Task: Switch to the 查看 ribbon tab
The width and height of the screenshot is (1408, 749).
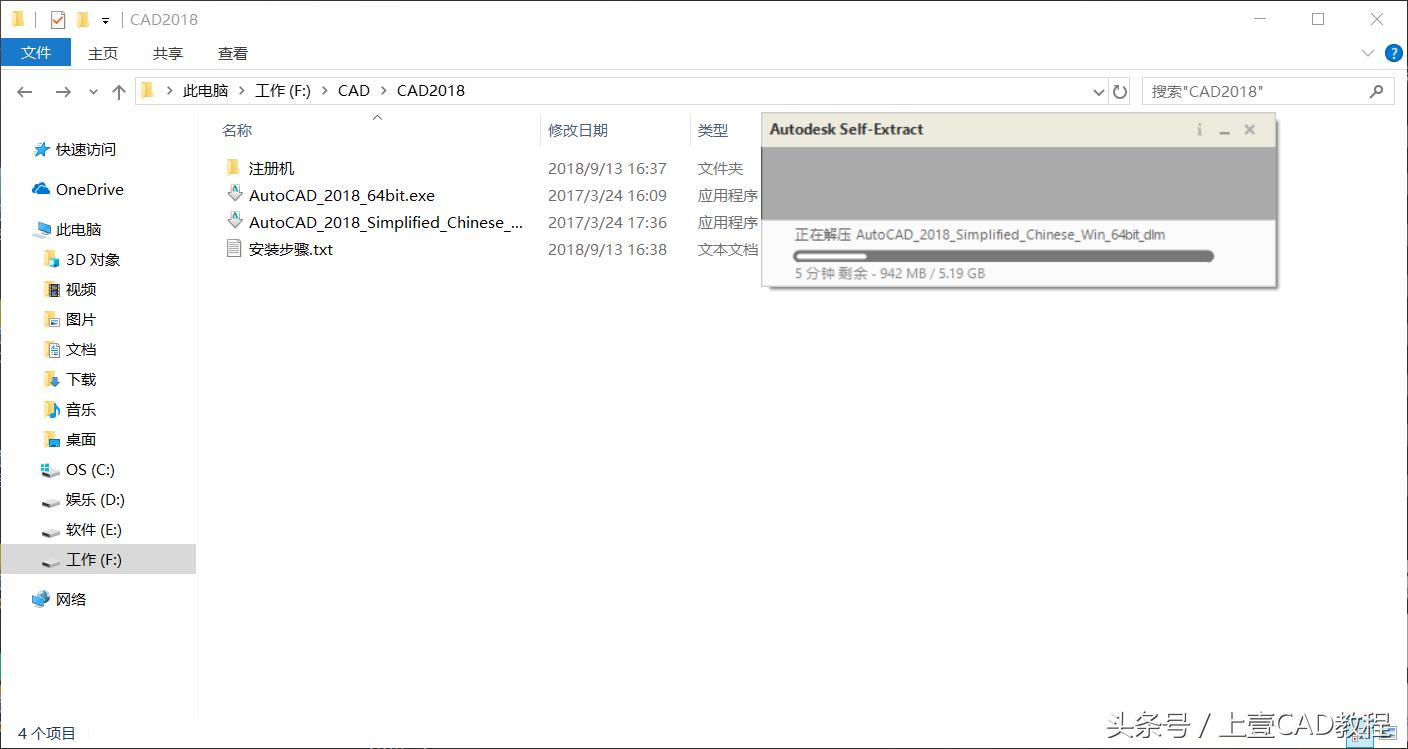Action: coord(233,53)
